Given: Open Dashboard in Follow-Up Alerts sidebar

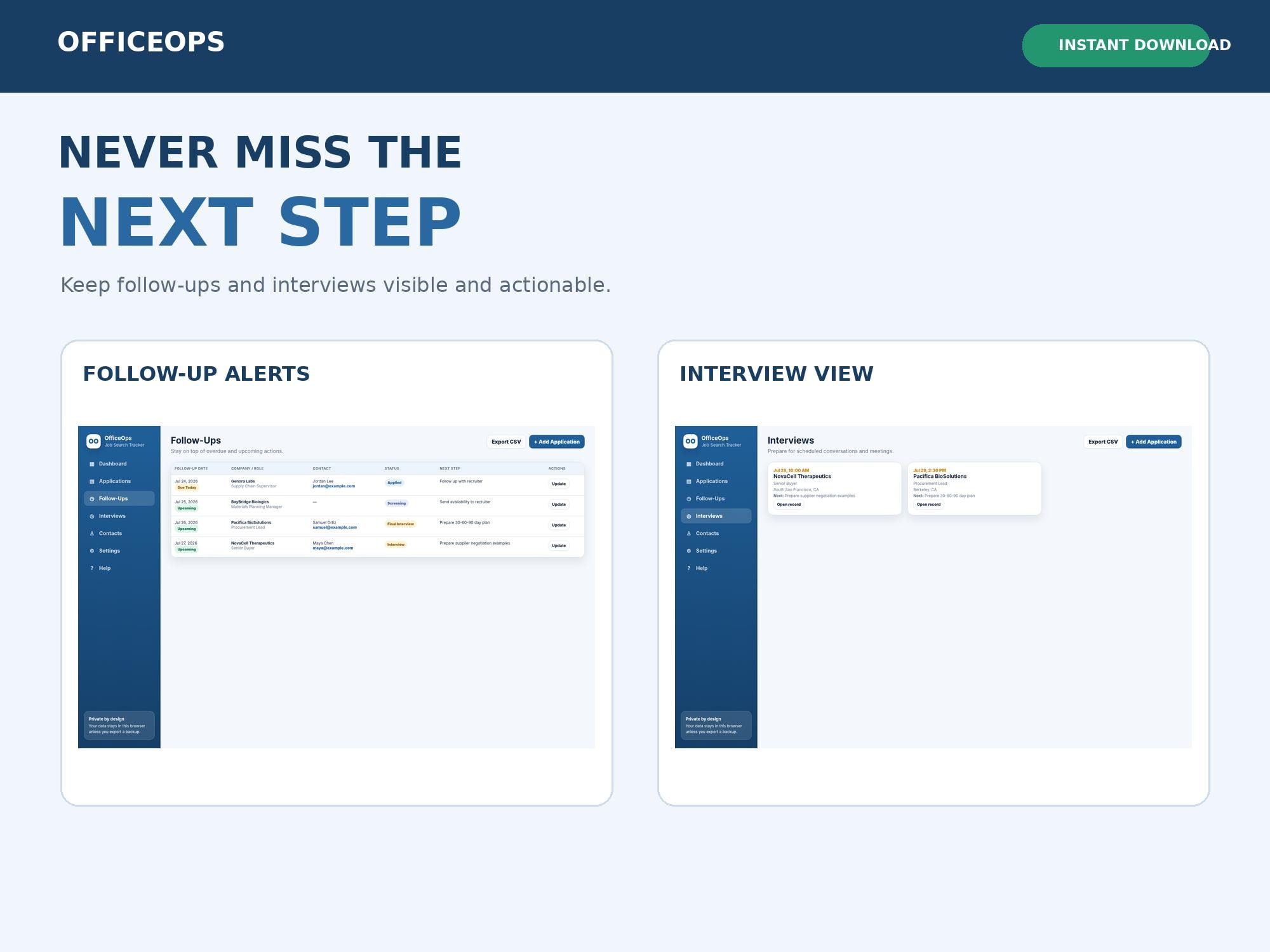Looking at the screenshot, I should (x=119, y=464).
